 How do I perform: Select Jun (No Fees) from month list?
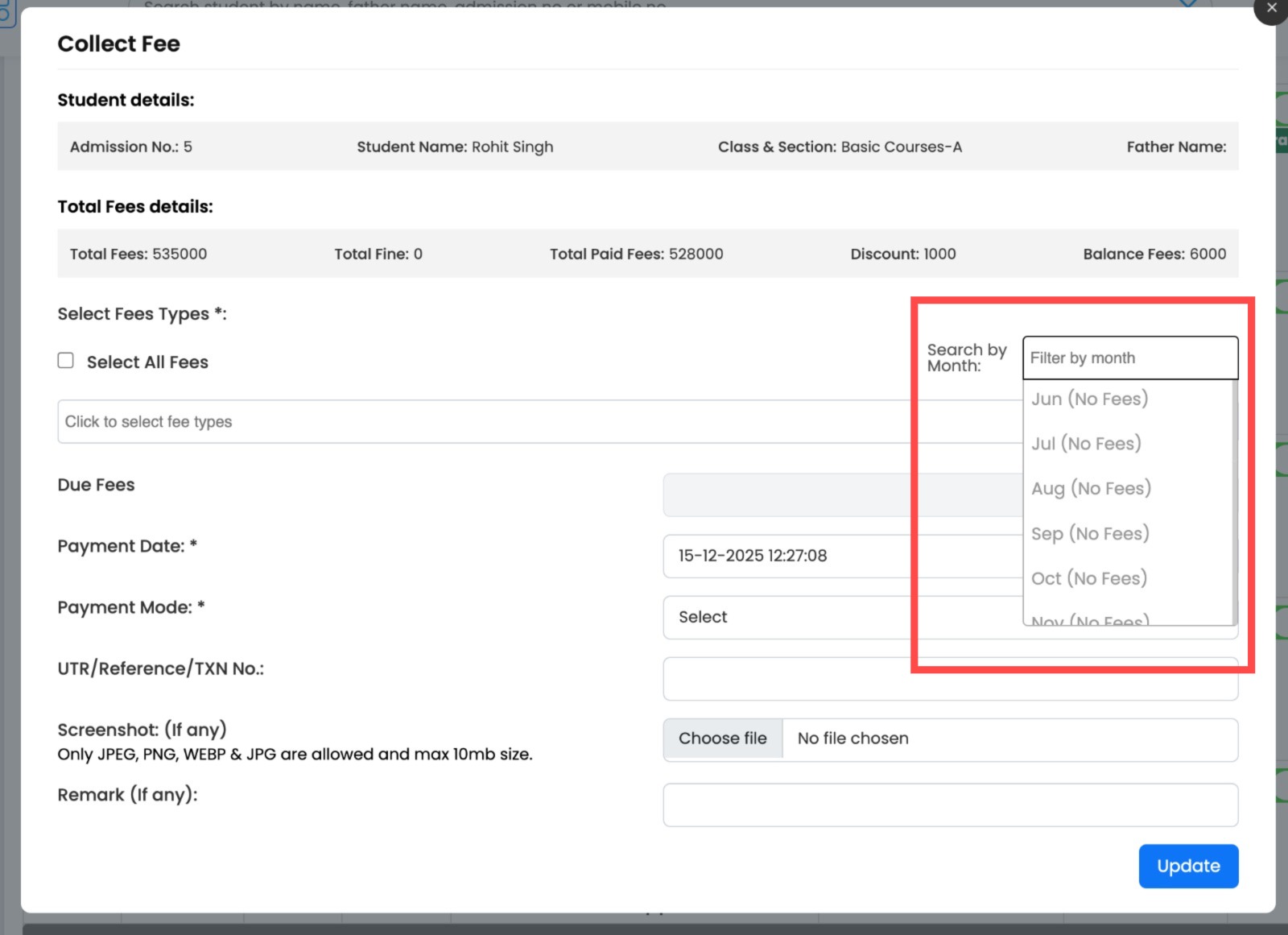point(1089,399)
